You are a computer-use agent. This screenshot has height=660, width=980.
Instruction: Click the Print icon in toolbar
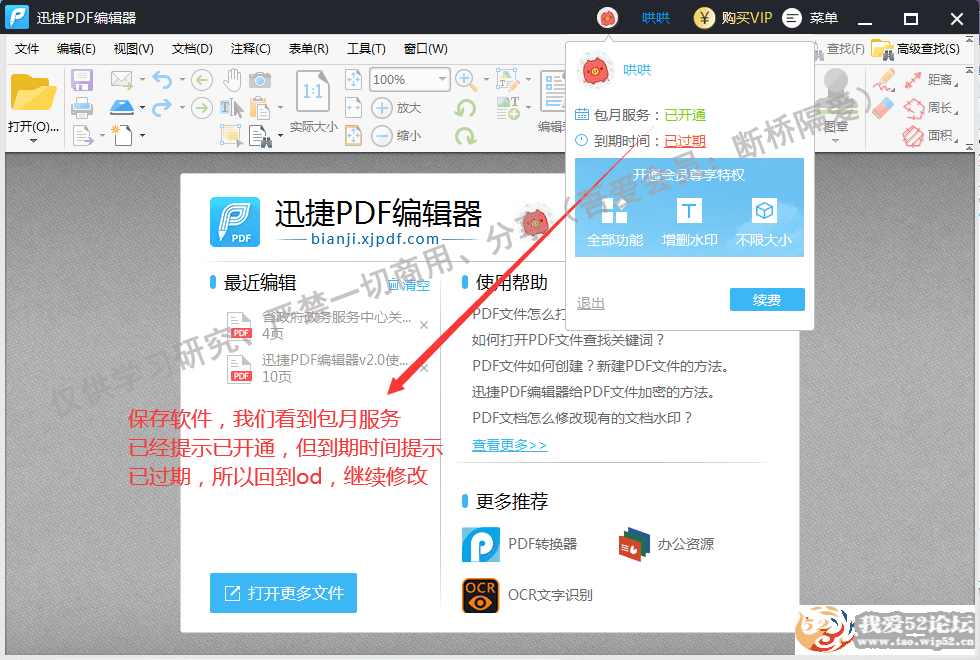point(82,108)
